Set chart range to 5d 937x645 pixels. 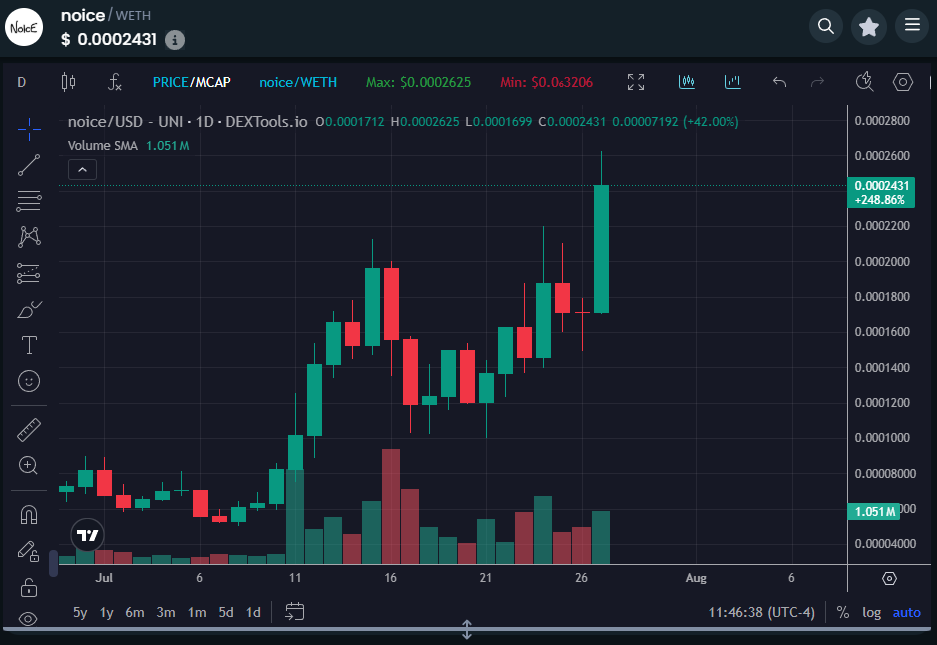(x=226, y=613)
